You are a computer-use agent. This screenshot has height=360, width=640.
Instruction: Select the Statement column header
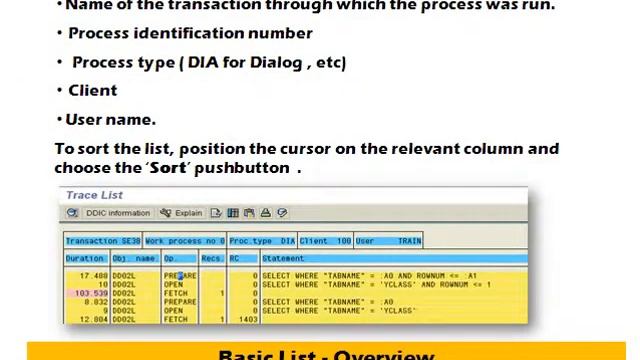click(394, 258)
